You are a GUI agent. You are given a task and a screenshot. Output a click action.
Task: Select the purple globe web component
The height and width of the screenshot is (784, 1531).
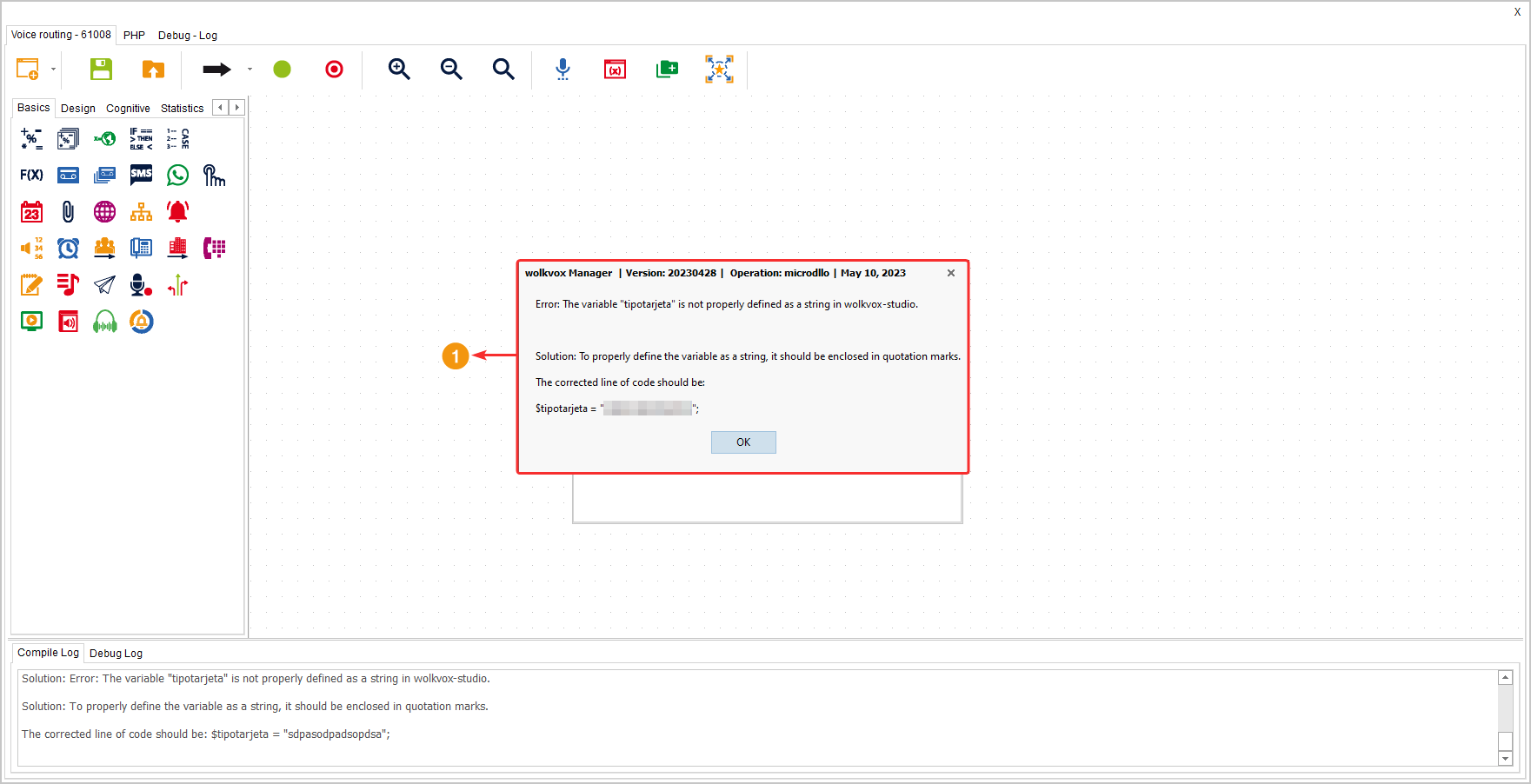(104, 211)
